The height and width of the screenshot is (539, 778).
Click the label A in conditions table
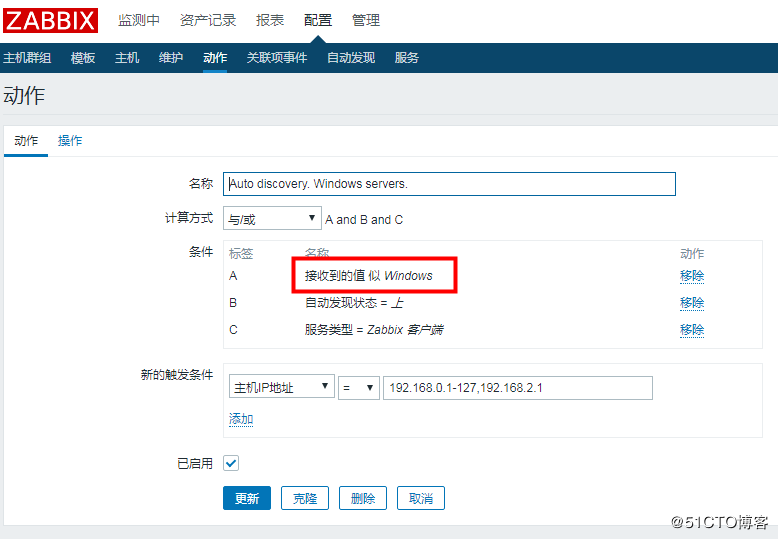pos(233,276)
